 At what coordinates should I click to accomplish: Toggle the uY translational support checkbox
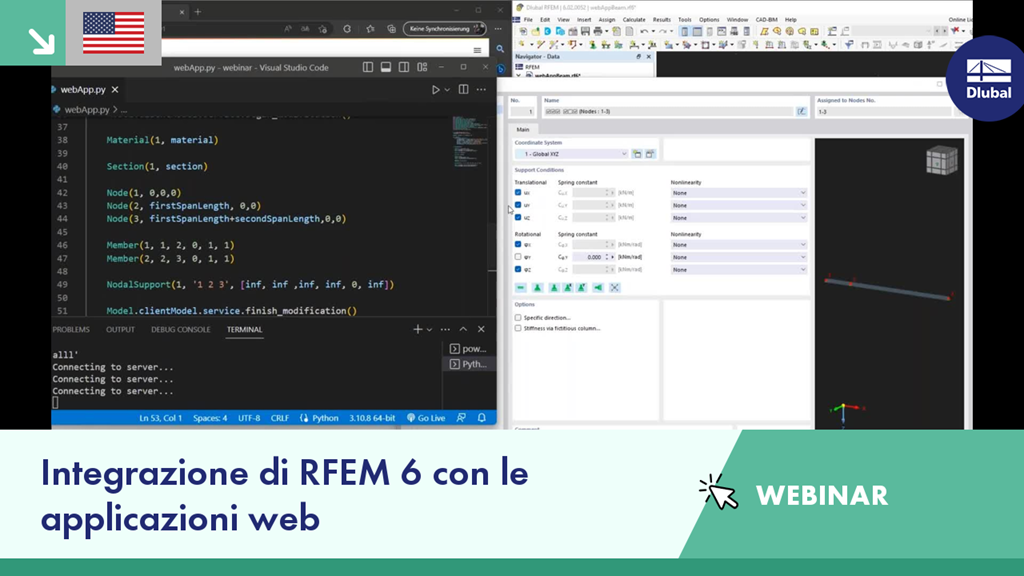click(x=518, y=205)
